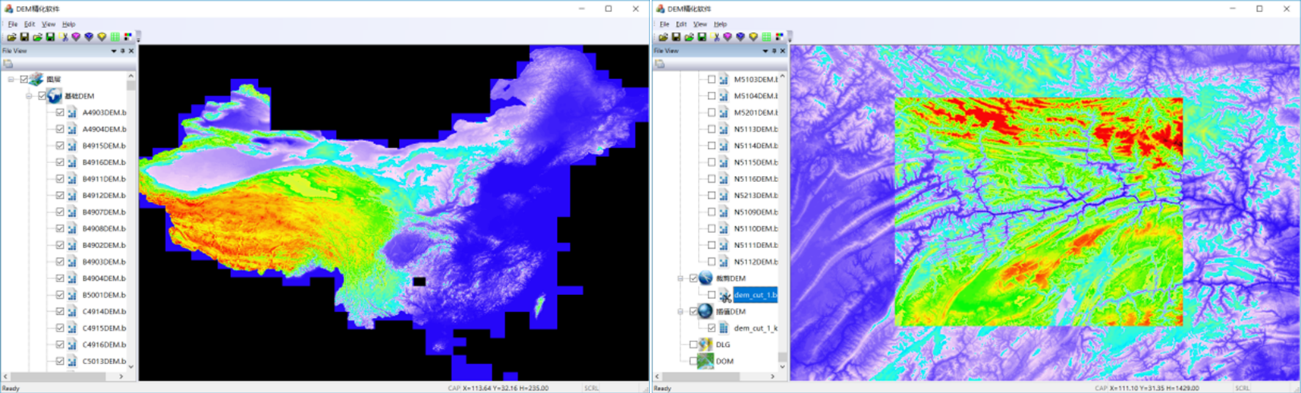Image resolution: width=1301 pixels, height=393 pixels.
Task: Open the File View panel dropdown arrow on left
Action: [114, 51]
